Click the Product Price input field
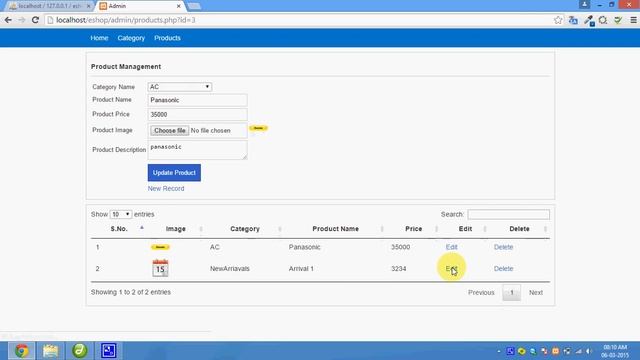The width and height of the screenshot is (640, 360). click(197, 114)
